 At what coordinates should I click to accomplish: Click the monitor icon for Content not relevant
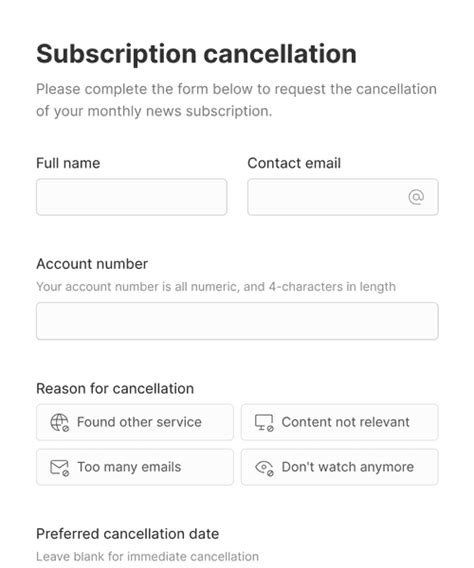(x=264, y=422)
